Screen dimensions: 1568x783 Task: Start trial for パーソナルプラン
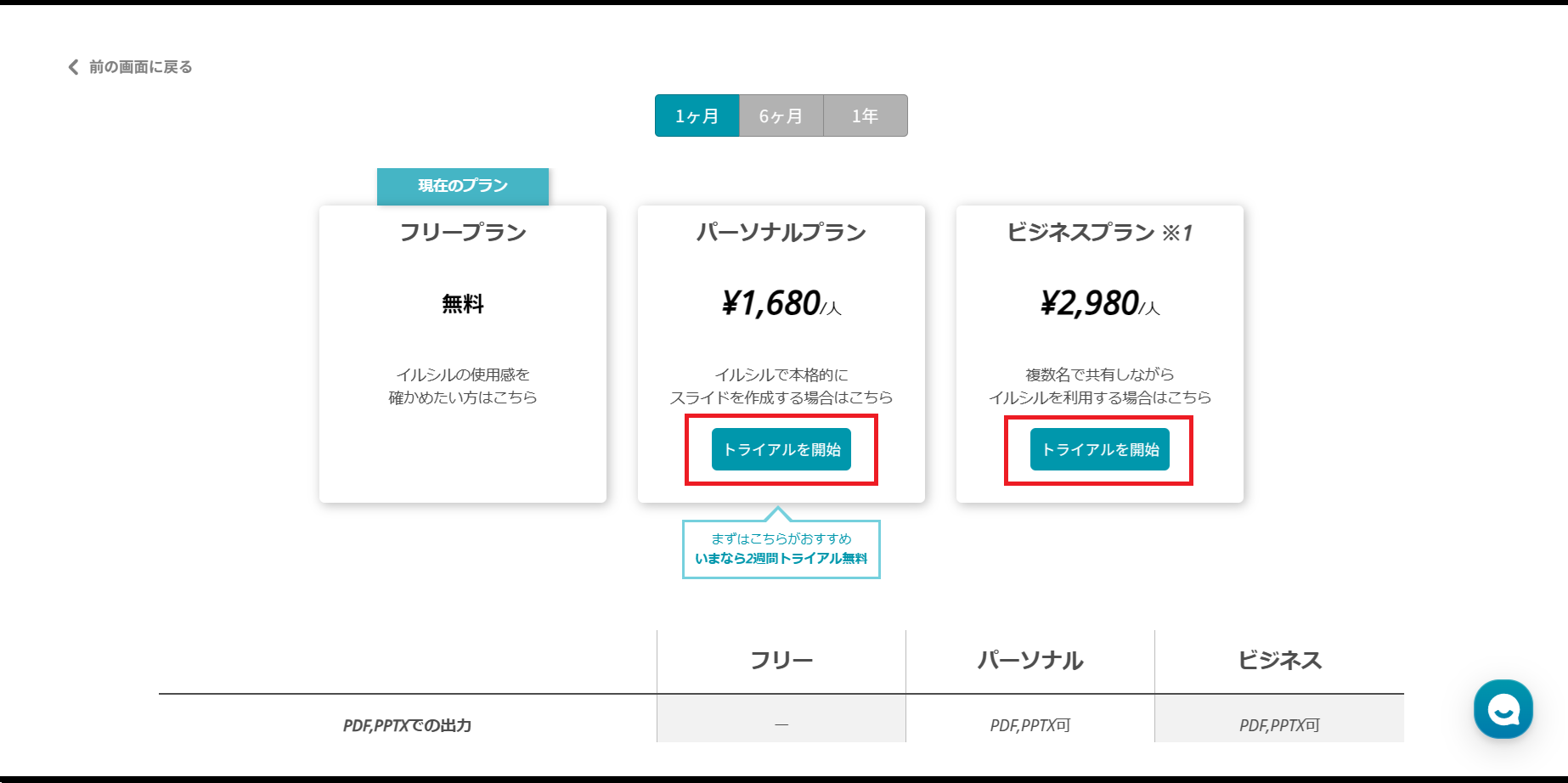coord(781,449)
